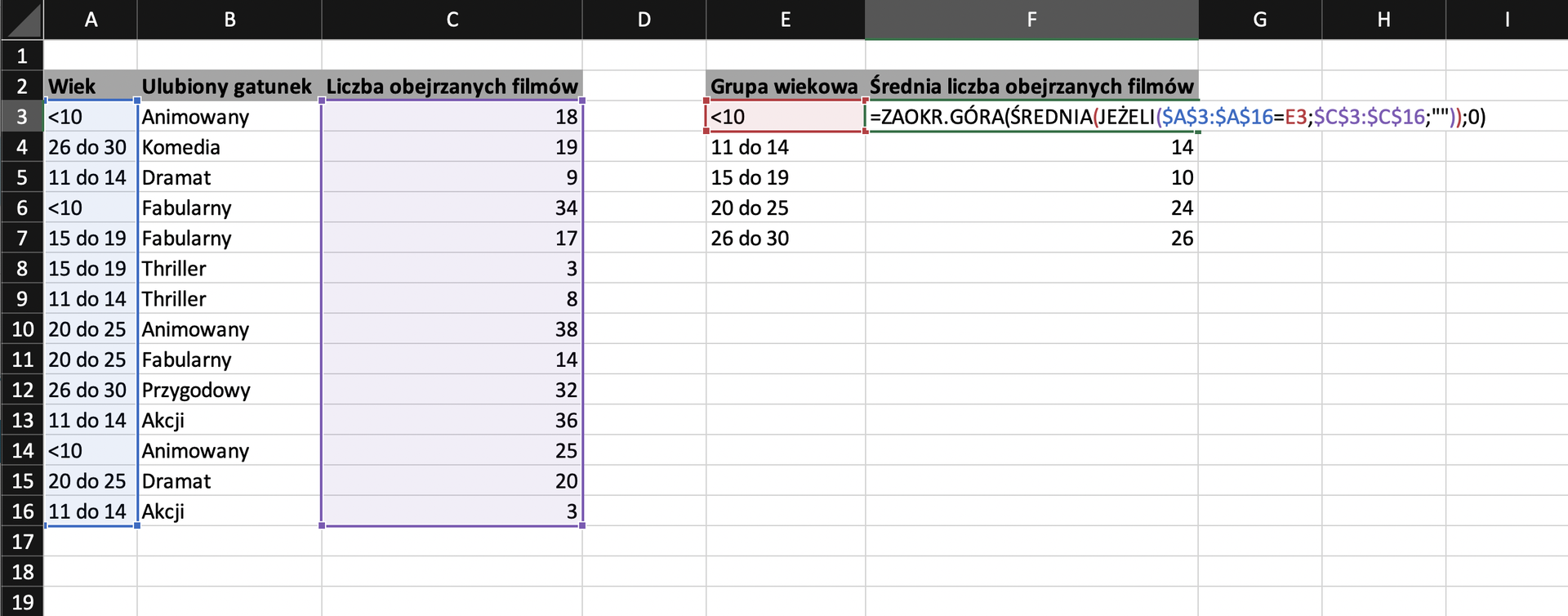Image resolution: width=1568 pixels, height=616 pixels.
Task: Click film count 36 in column C
Action: point(452,420)
